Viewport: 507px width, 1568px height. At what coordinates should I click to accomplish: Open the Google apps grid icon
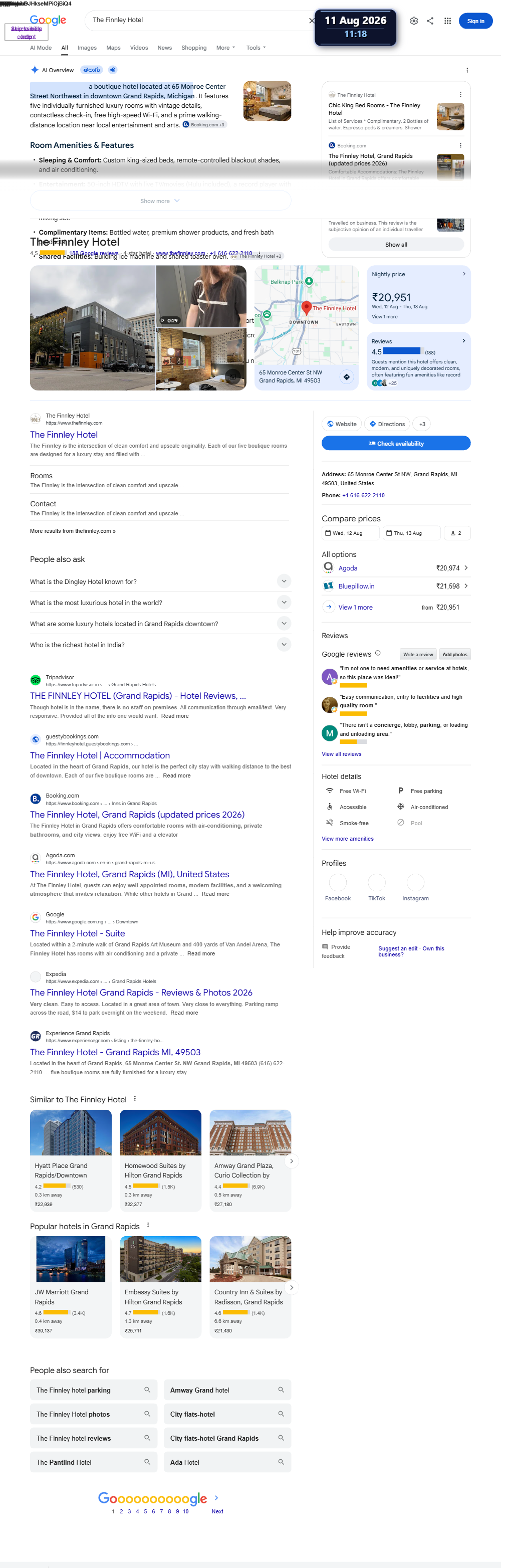[447, 21]
